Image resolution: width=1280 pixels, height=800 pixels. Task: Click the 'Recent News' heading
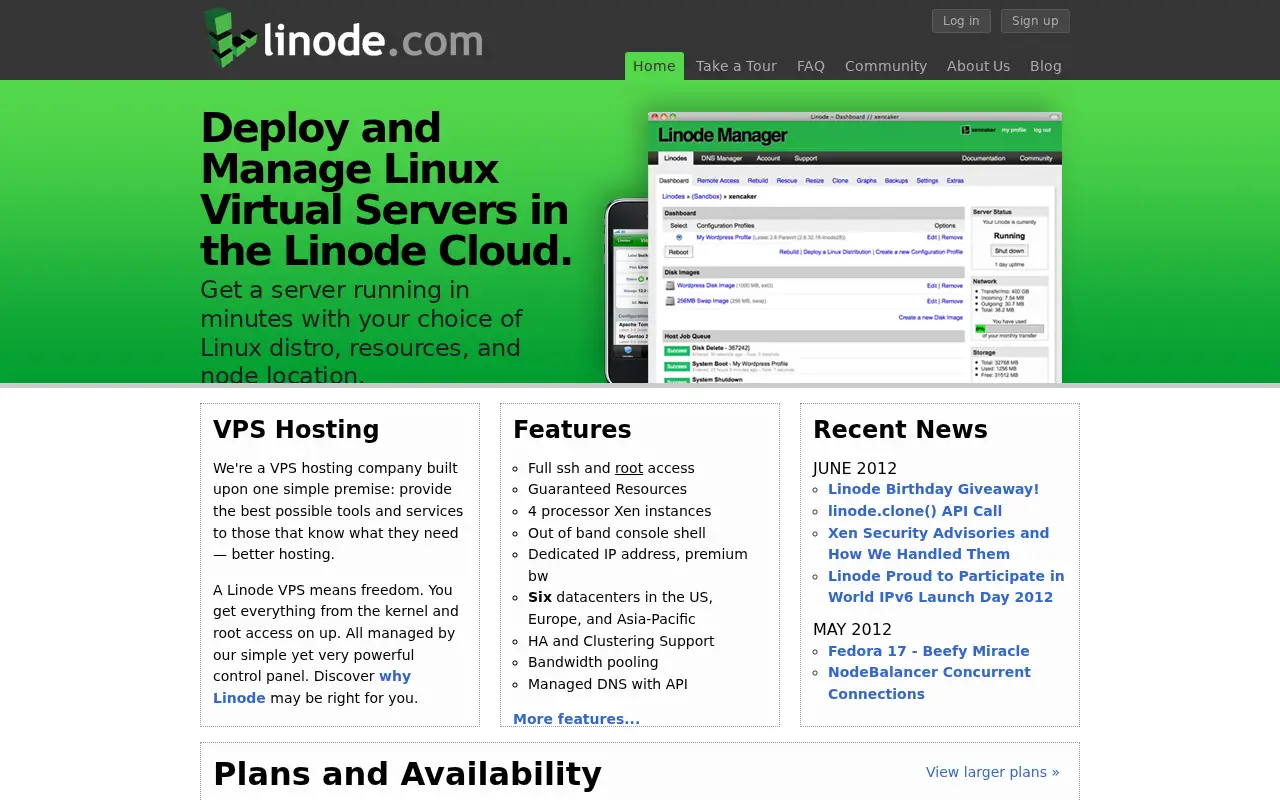click(x=900, y=430)
